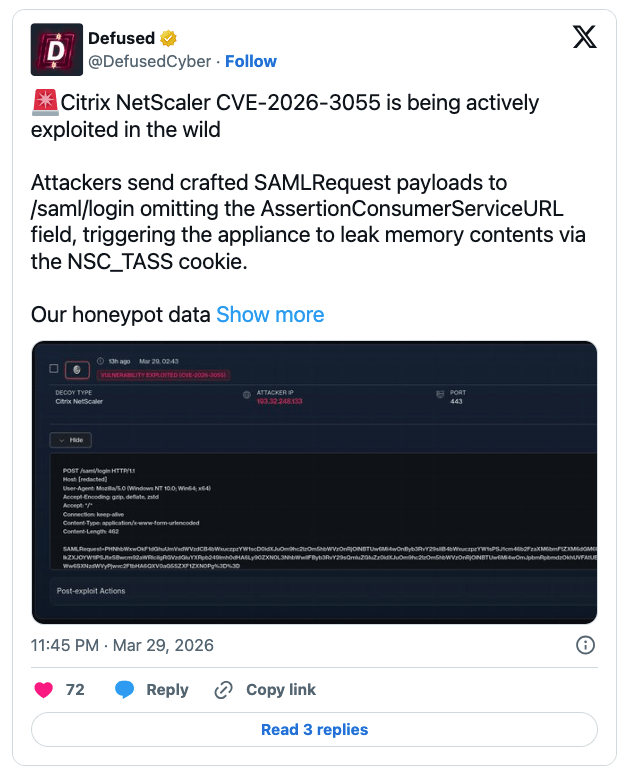Follow the DefusedCyber account
Image resolution: width=630 pixels, height=776 pixels.
pyautogui.click(x=250, y=61)
